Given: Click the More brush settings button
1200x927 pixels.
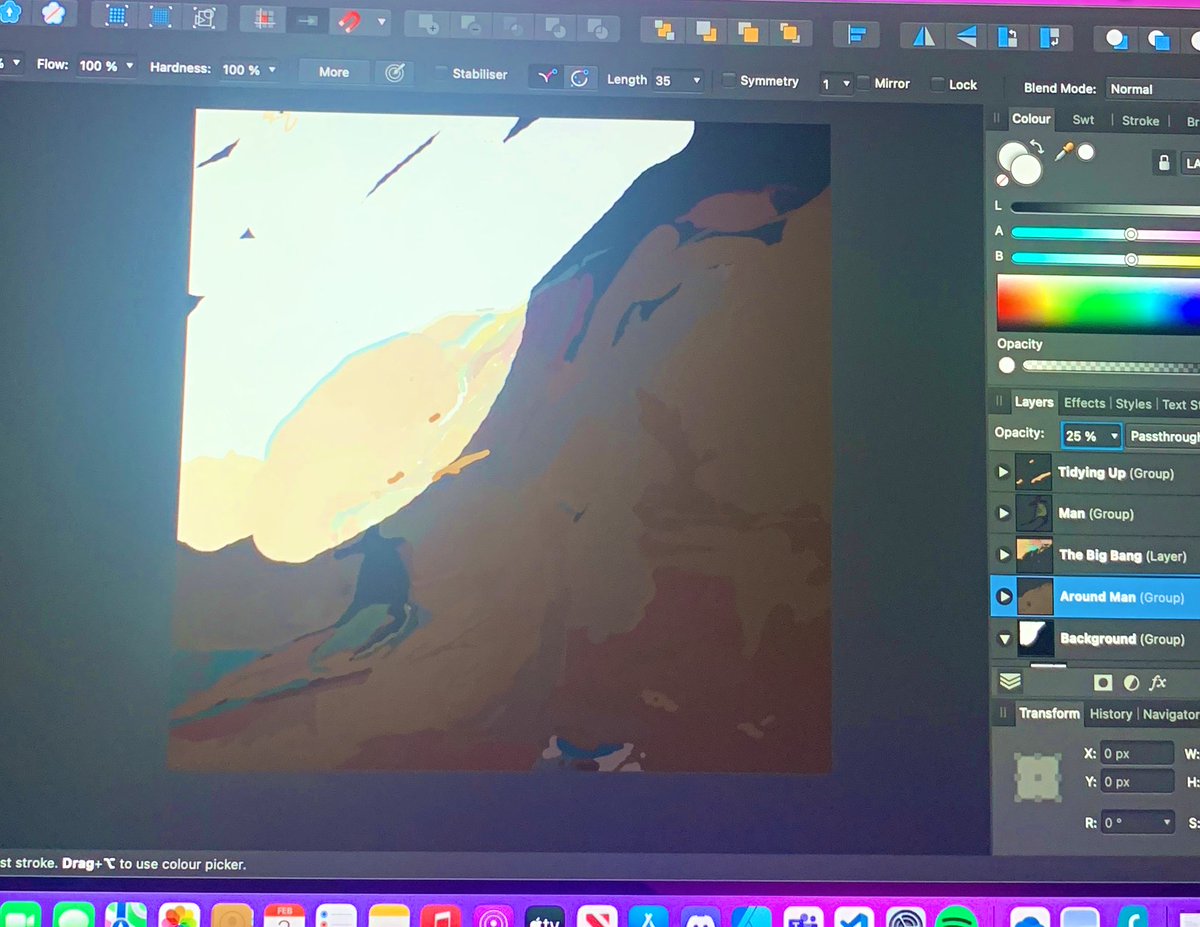Looking at the screenshot, I should 334,72.
